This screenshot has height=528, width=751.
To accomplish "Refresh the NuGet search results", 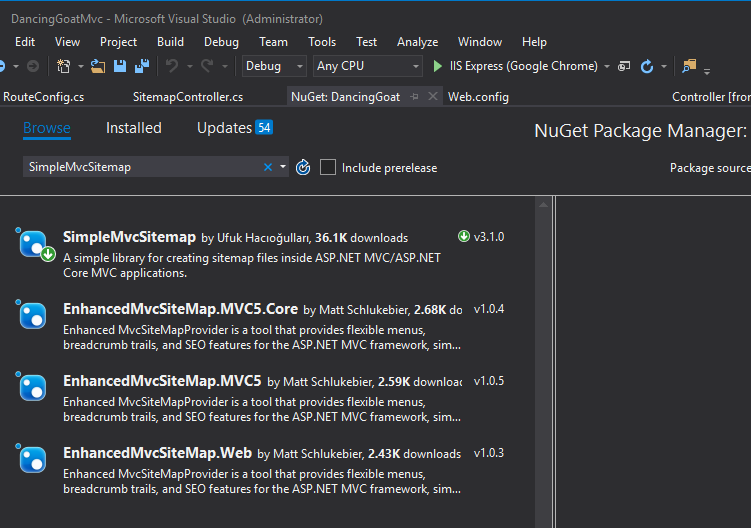I will (x=303, y=167).
